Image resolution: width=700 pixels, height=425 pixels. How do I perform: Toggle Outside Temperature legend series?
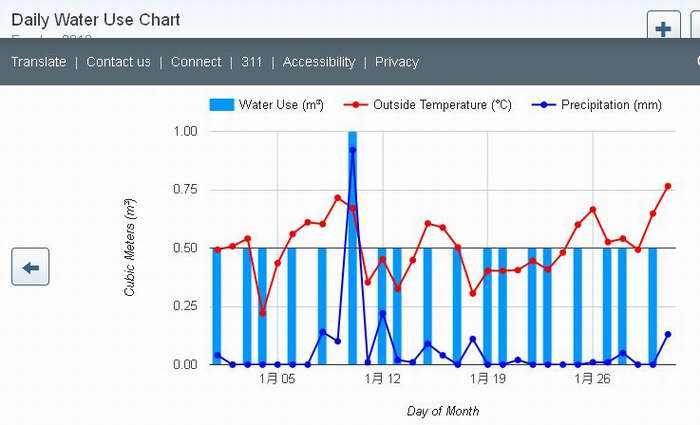coord(428,105)
